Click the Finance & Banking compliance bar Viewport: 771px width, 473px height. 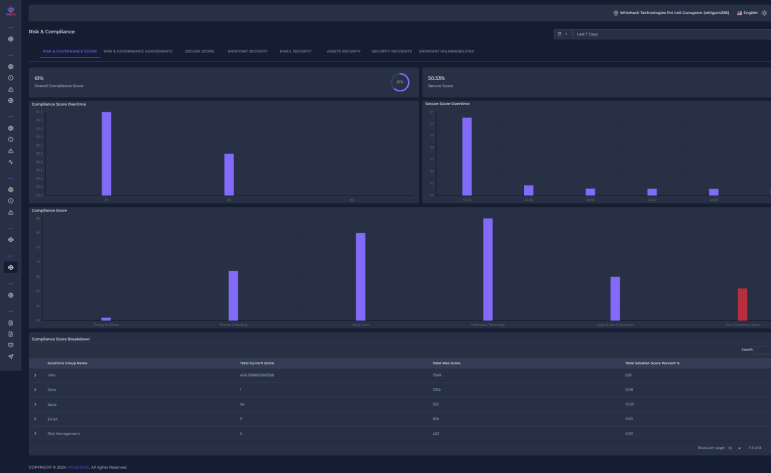point(233,296)
